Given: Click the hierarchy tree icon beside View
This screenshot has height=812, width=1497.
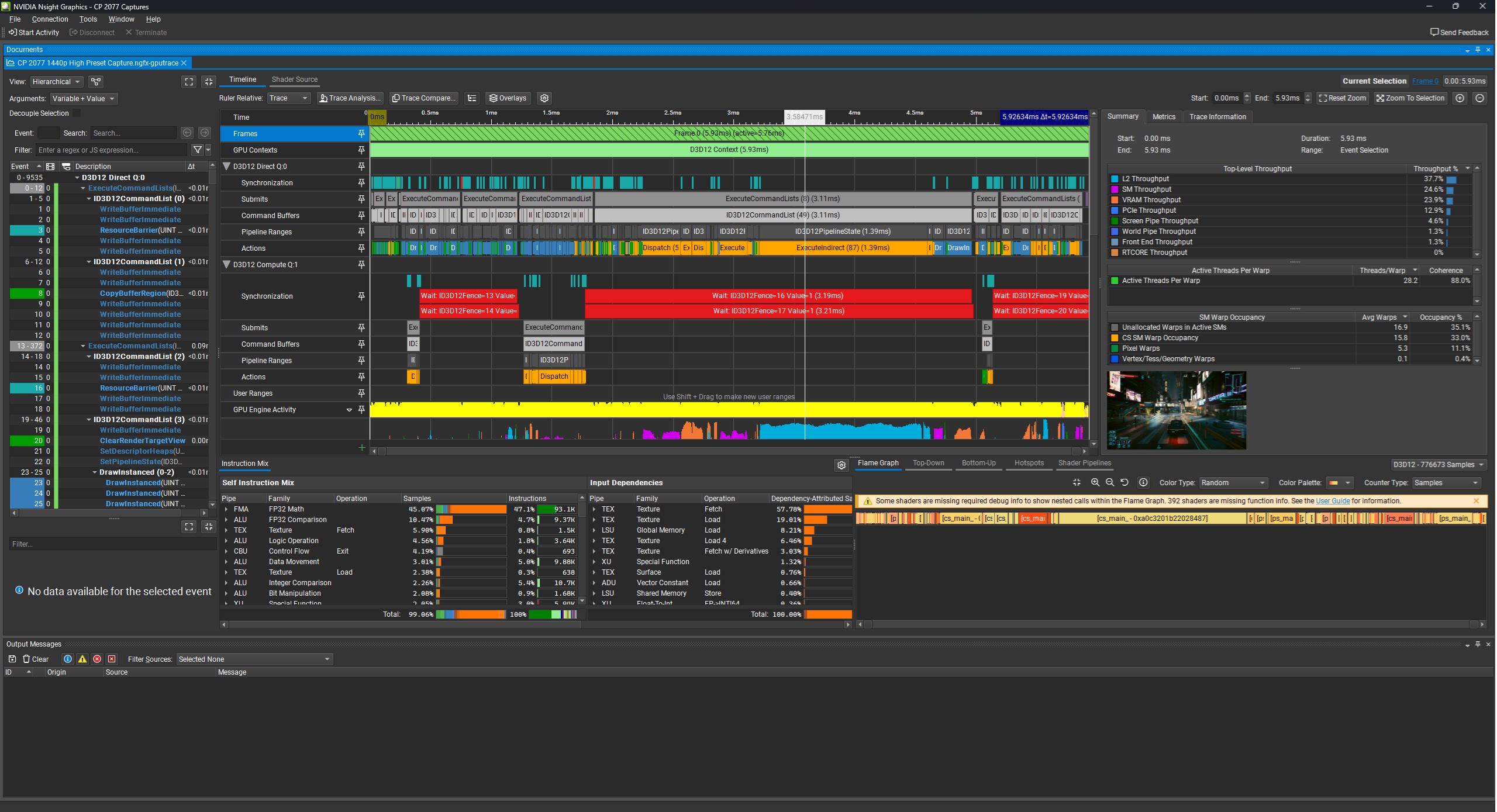Looking at the screenshot, I should click(x=96, y=82).
